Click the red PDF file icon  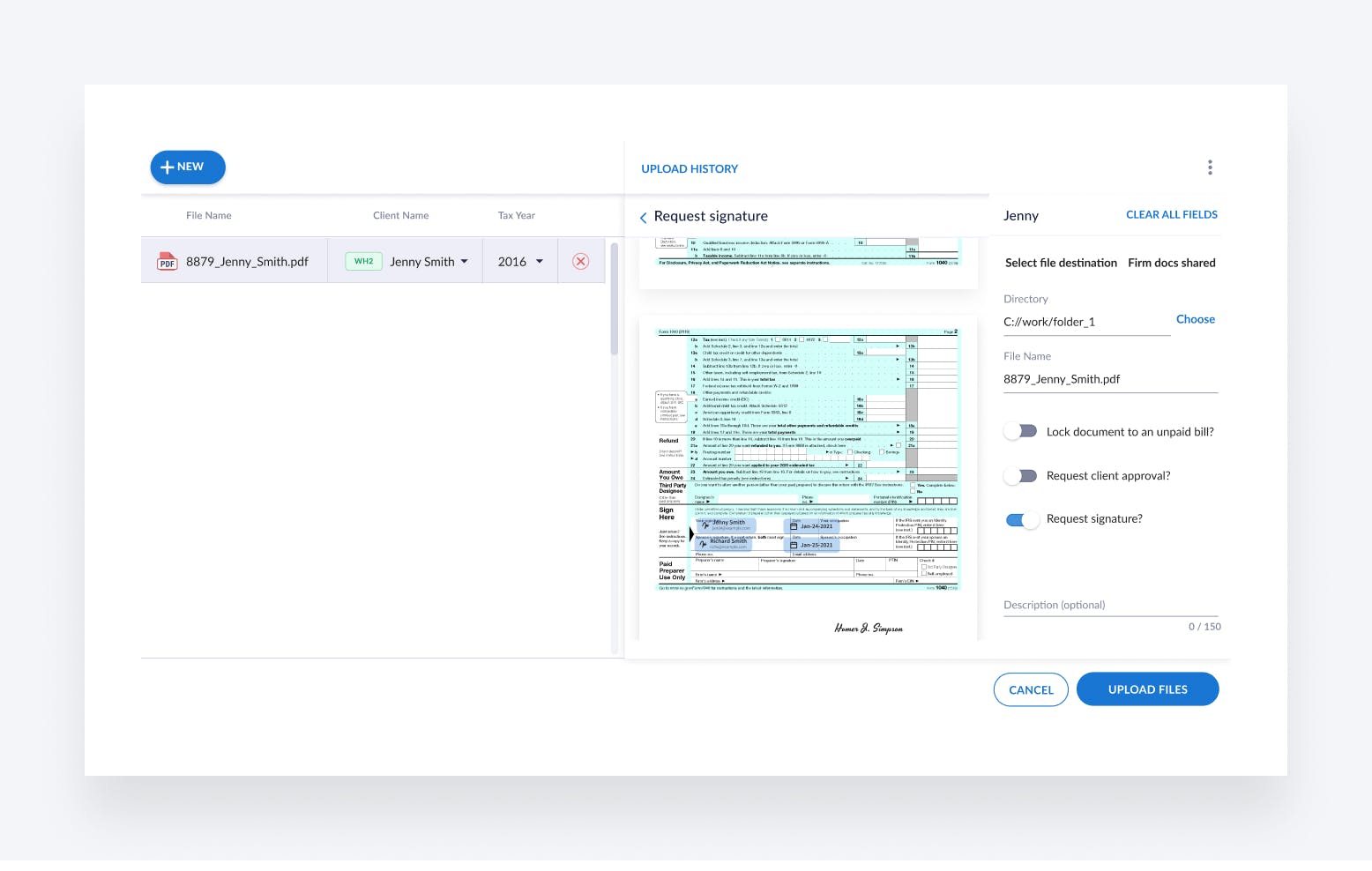pyautogui.click(x=167, y=262)
